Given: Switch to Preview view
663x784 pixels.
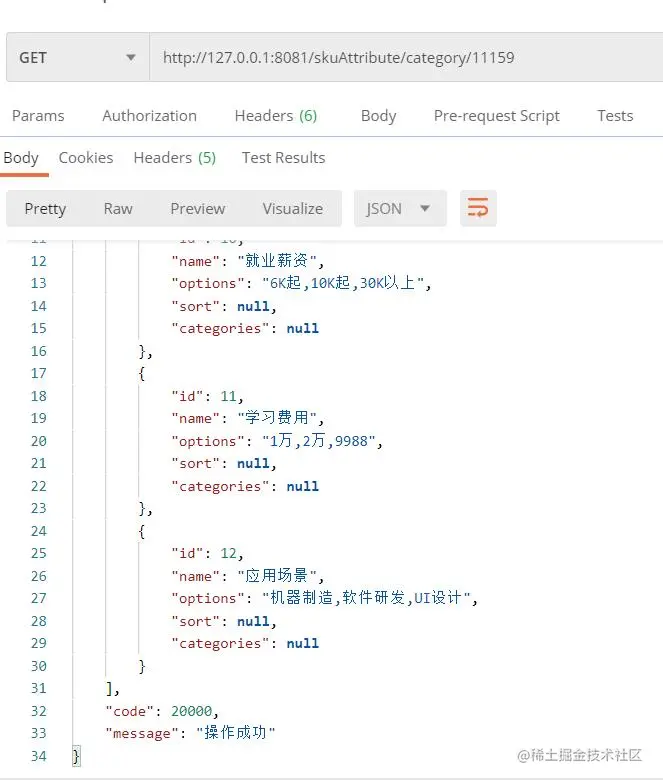Looking at the screenshot, I should 197,208.
